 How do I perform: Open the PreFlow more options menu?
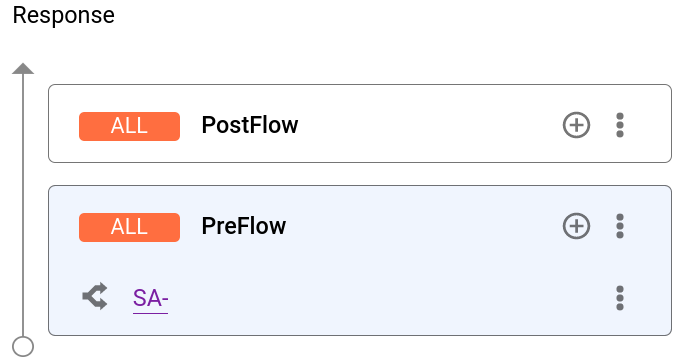[620, 226]
